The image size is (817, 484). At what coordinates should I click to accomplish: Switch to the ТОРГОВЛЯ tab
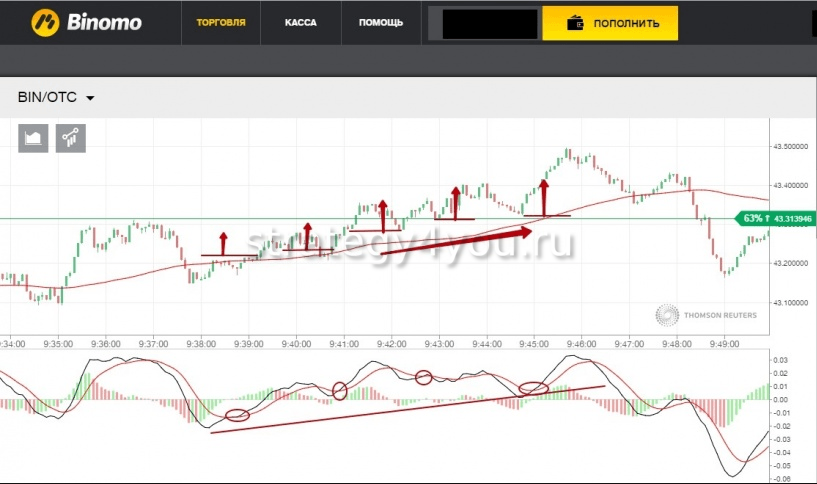pyautogui.click(x=222, y=22)
